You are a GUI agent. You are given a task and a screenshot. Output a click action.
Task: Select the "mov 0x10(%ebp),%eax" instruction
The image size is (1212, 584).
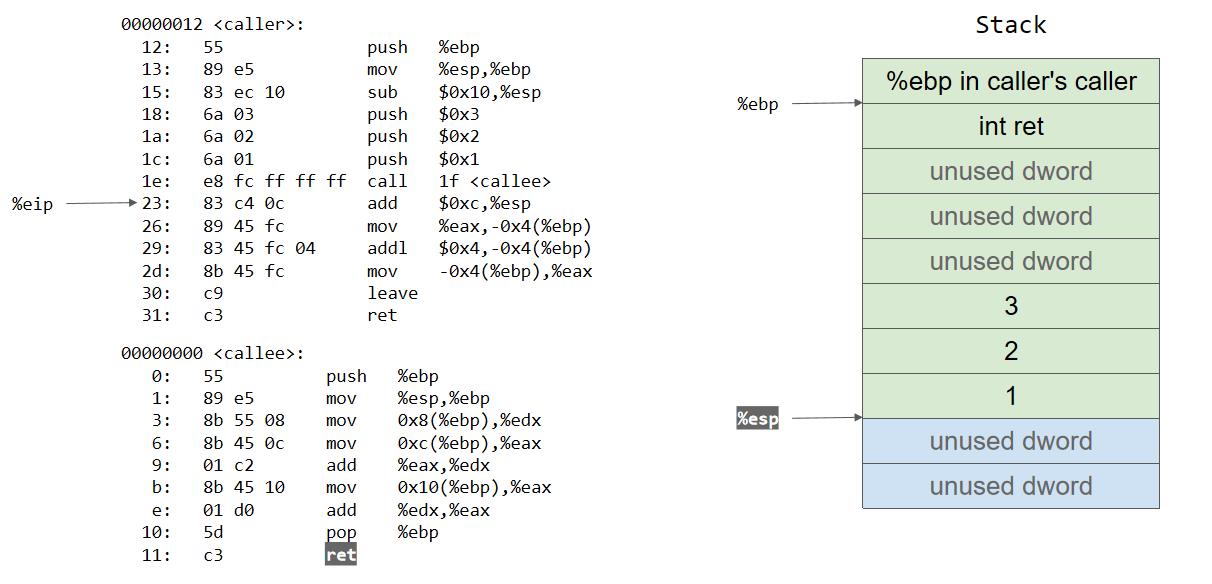(x=438, y=487)
